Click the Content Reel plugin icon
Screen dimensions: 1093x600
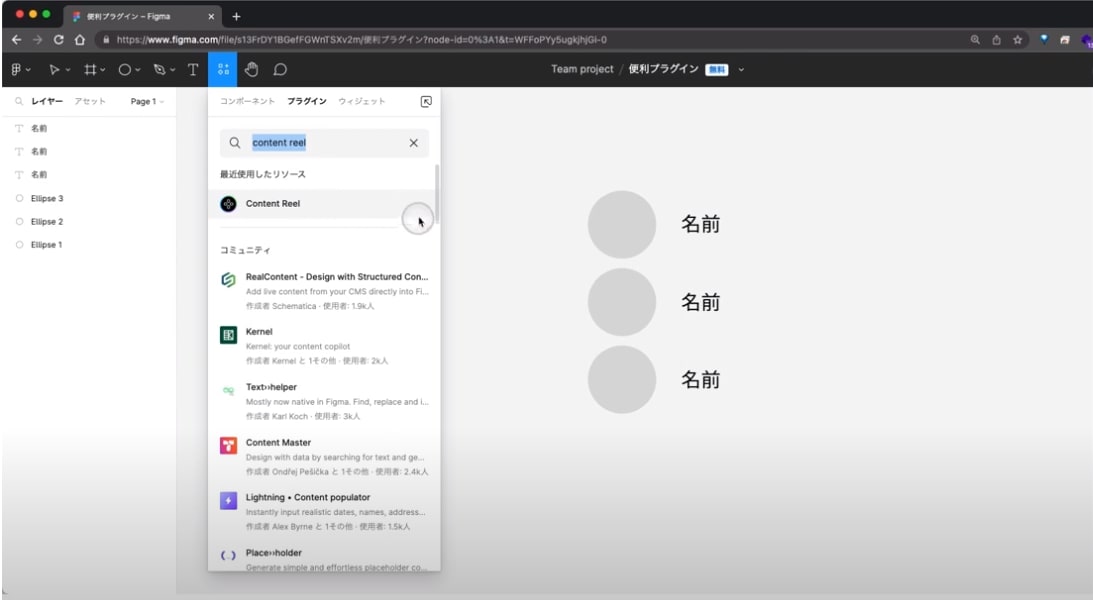(228, 203)
